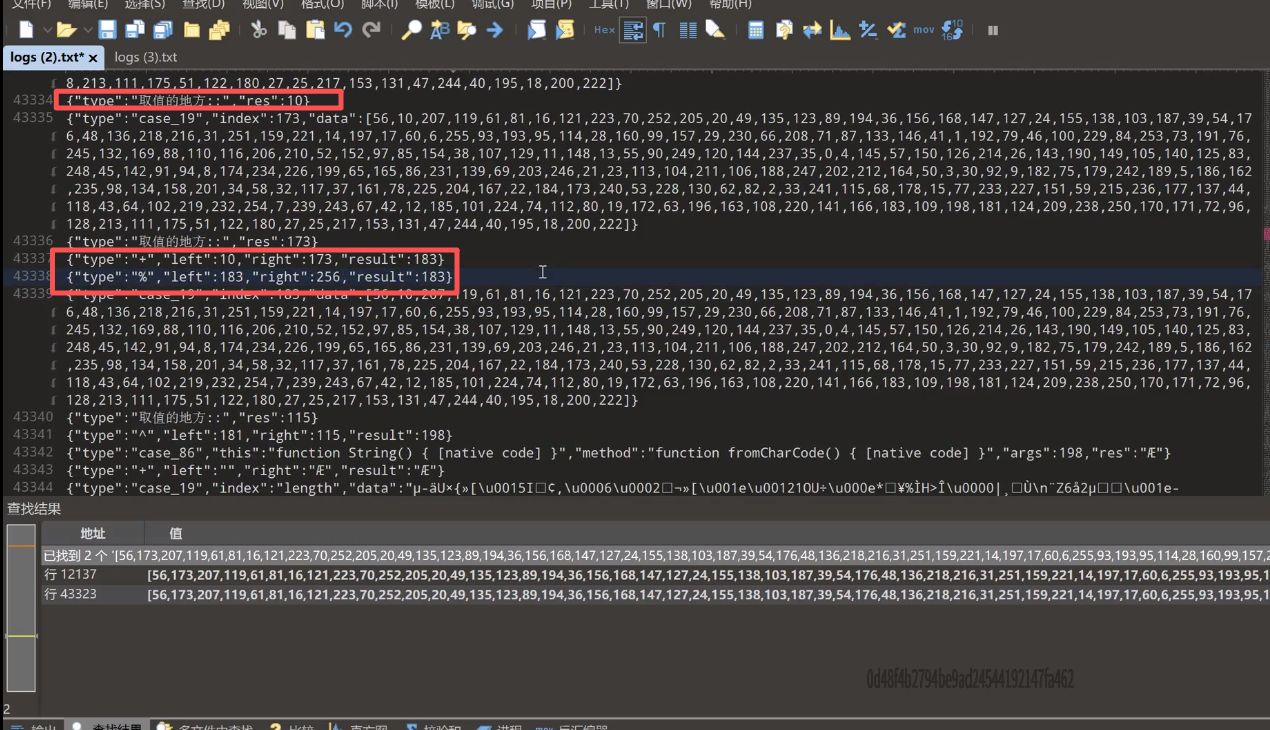Expand the Open File recent dropdown arrow
Viewport: 1270px width, 730px height.
(x=87, y=30)
